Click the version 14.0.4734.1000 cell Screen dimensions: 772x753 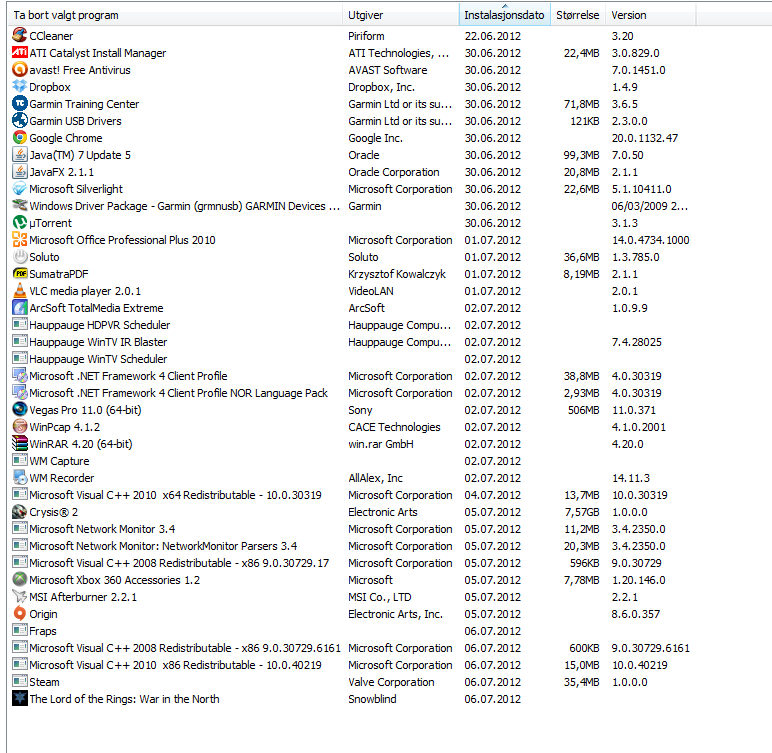point(650,240)
